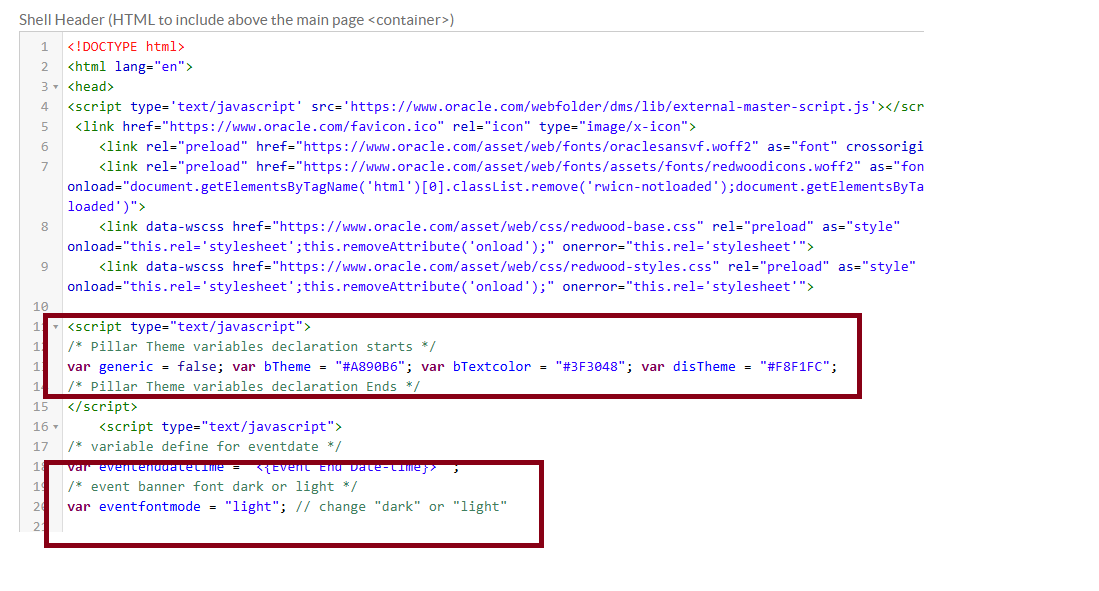Image resolution: width=1099 pixels, height=591 pixels.
Task: Click the <head> tag text
Action: [x=90, y=86]
